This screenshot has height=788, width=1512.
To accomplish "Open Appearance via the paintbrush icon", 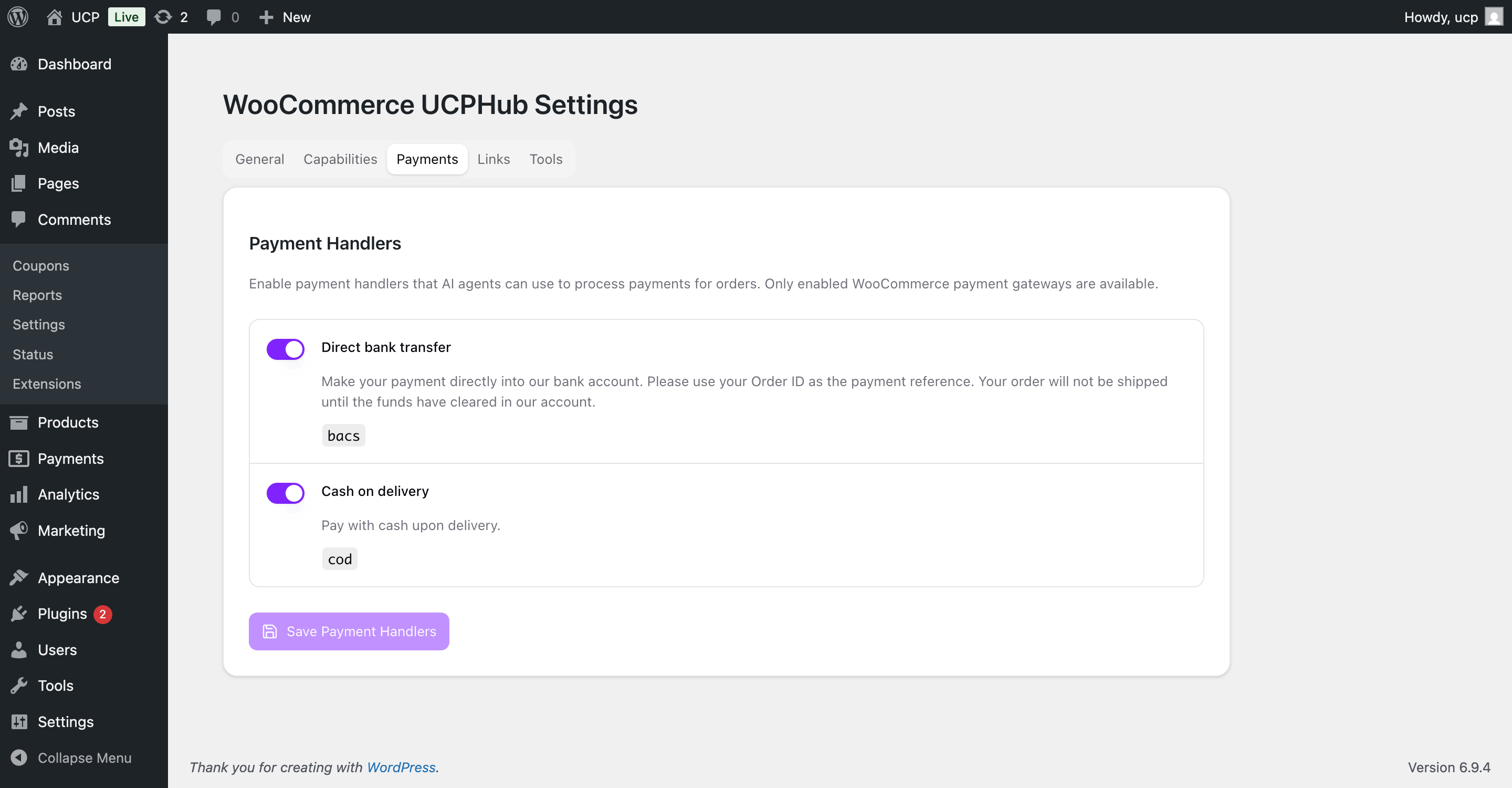I will (19, 577).
